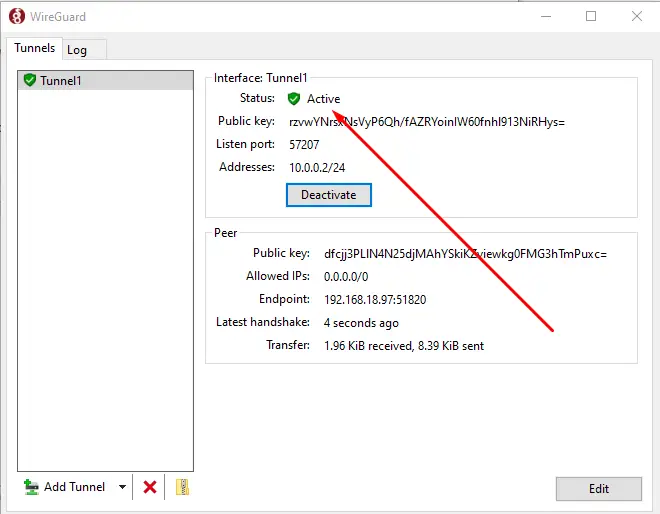Click the interface public key value

pos(426,122)
